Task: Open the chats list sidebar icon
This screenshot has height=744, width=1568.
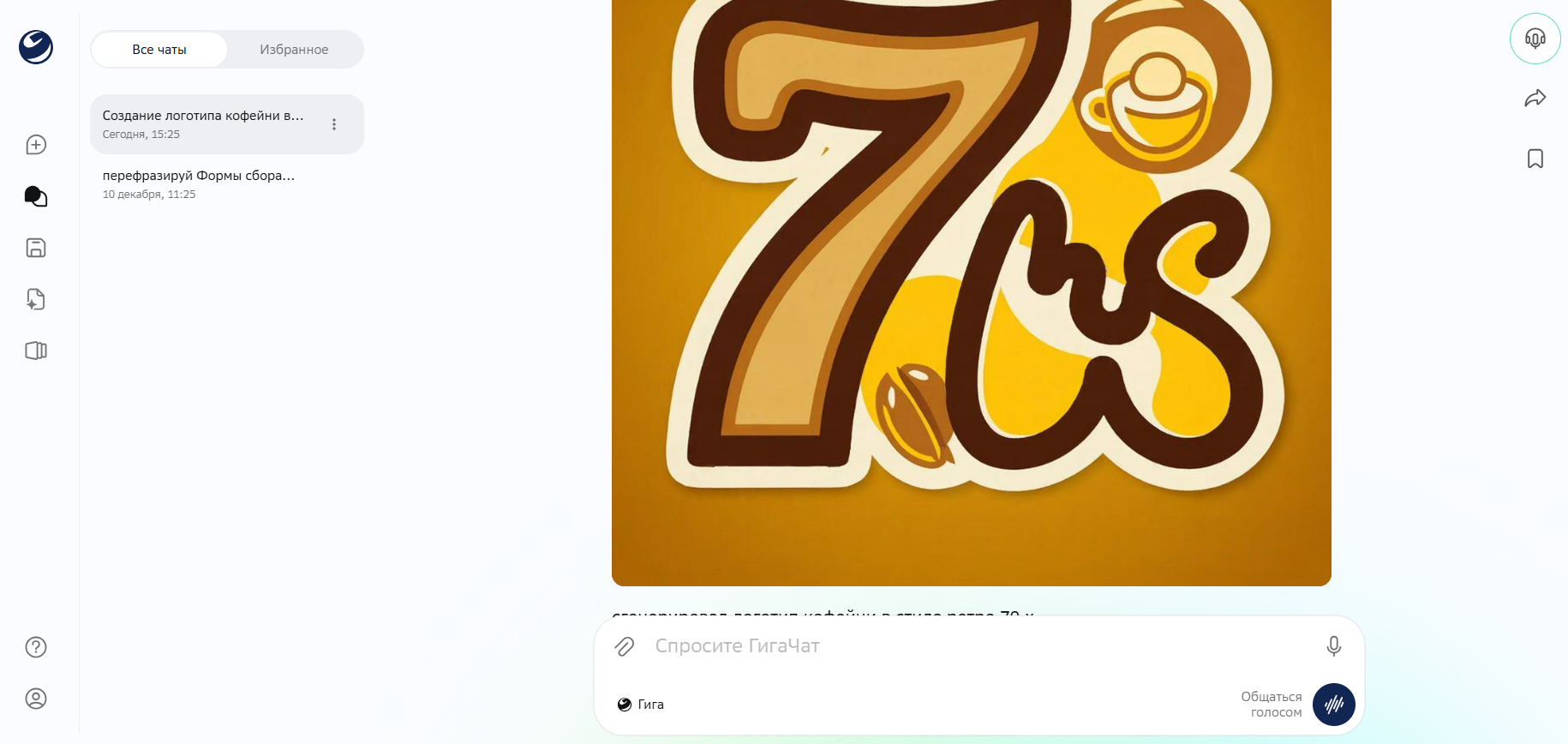Action: point(36,196)
